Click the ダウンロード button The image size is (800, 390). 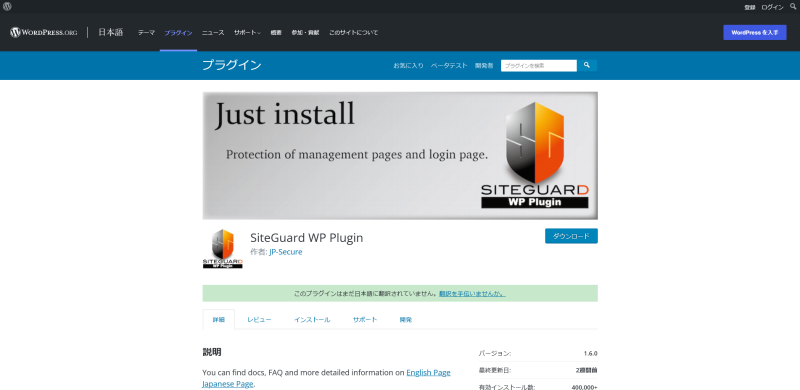point(571,236)
